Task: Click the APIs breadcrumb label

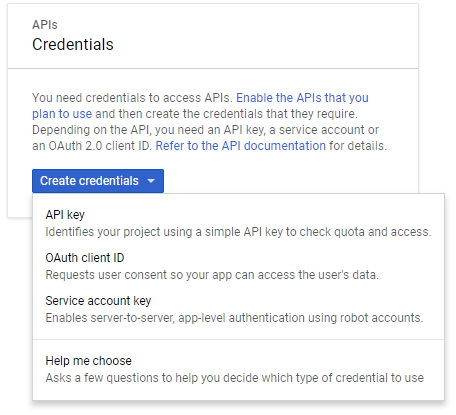Action: (x=45, y=25)
